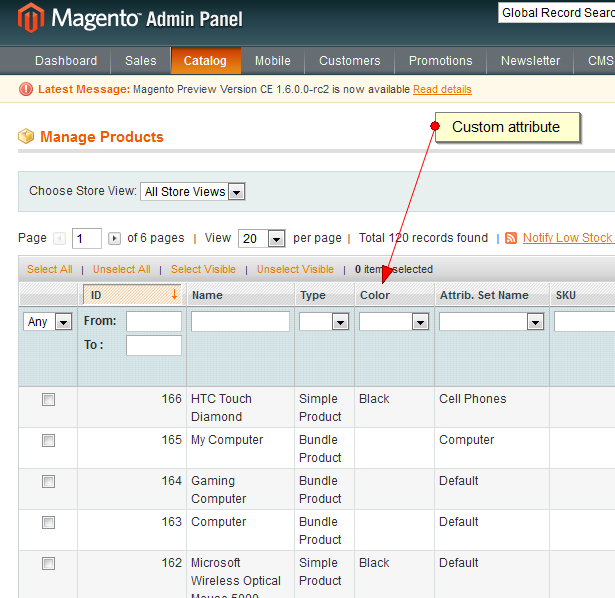Click the Computer name in row 163
Image resolution: width=615 pixels, height=598 pixels.
[x=218, y=522]
